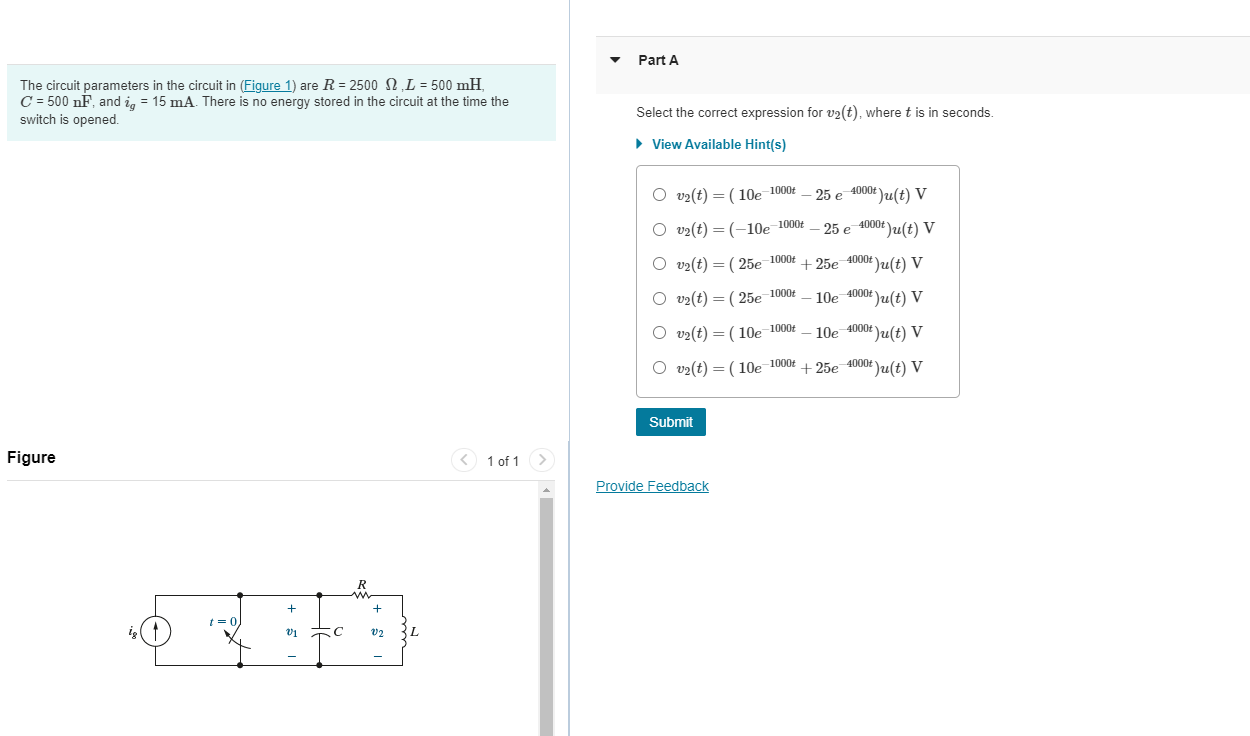Click the black Part A dropdown arrow
1250x736 pixels.
pos(614,60)
